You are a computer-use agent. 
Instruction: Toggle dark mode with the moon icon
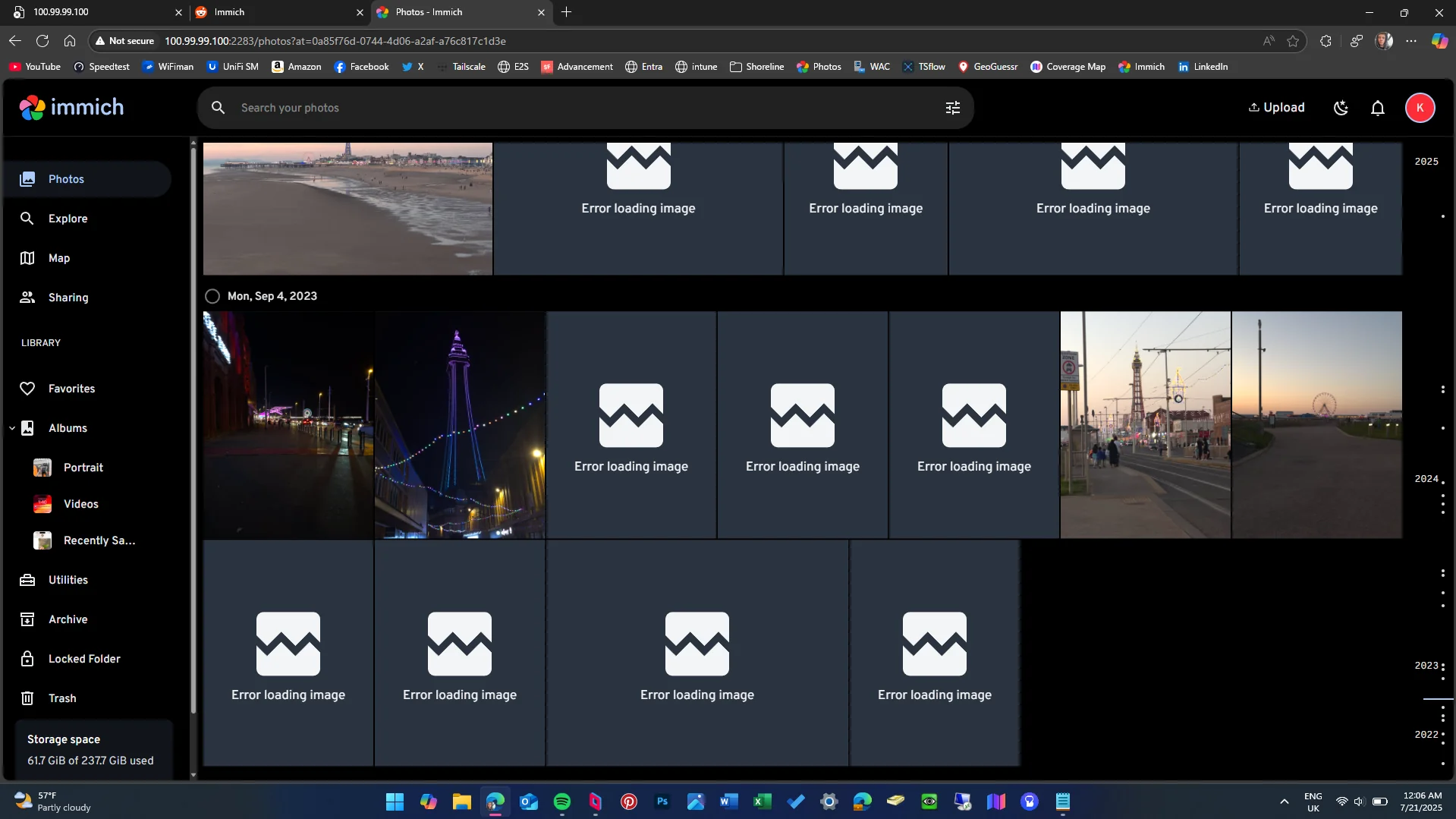coord(1340,107)
